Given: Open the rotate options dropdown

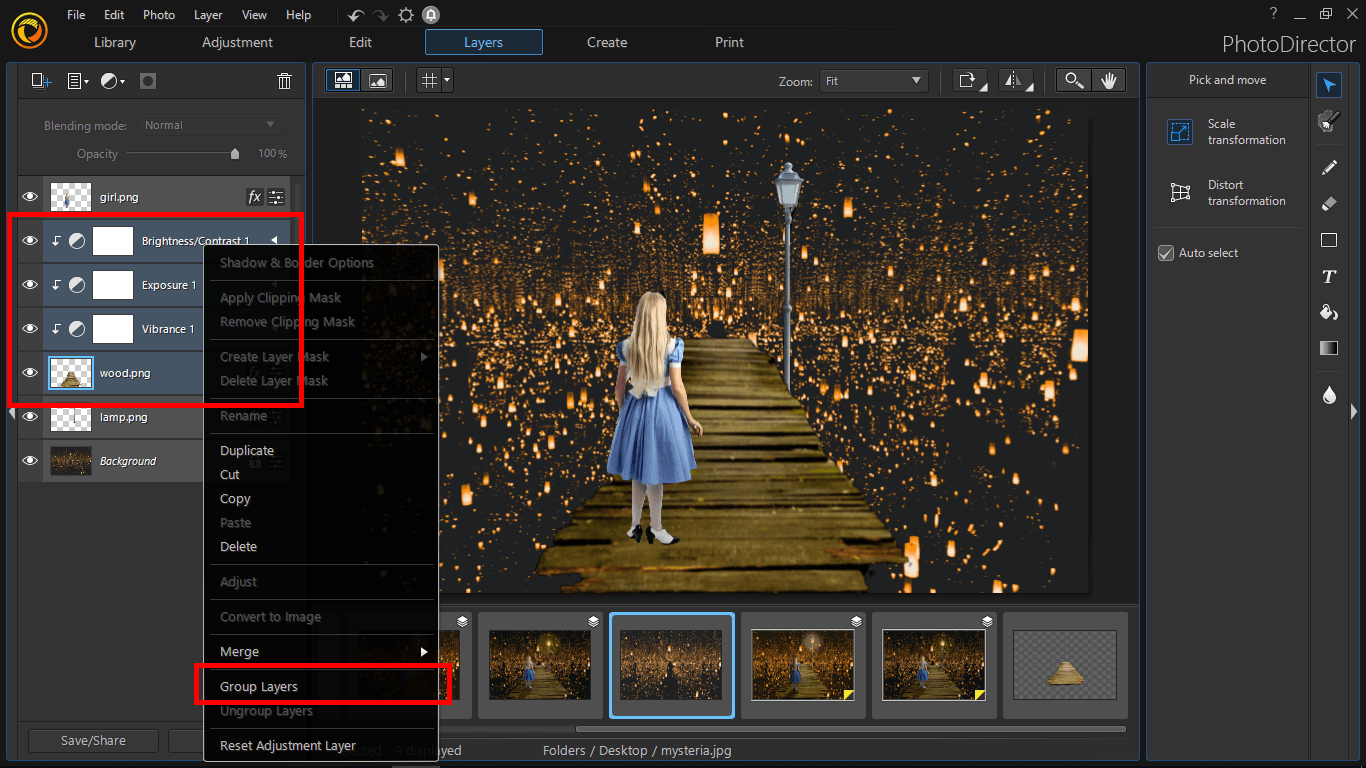Looking at the screenshot, I should click(x=970, y=81).
